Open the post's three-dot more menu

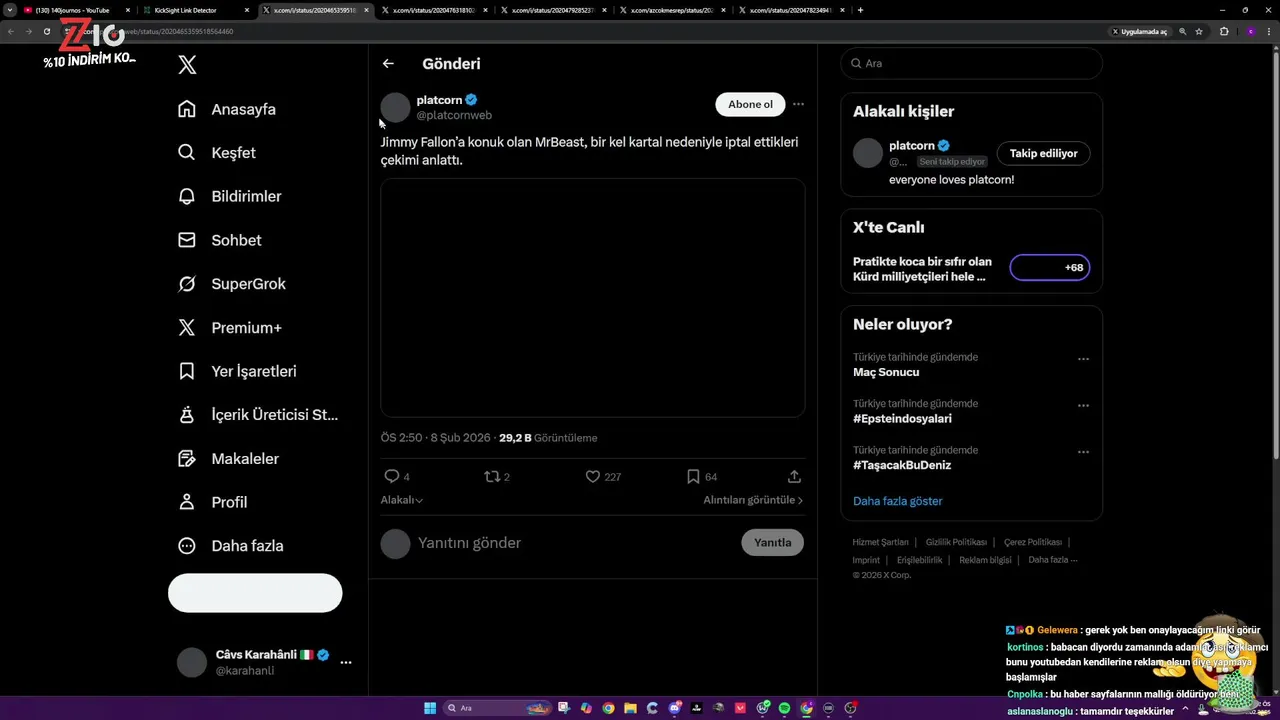click(x=798, y=104)
